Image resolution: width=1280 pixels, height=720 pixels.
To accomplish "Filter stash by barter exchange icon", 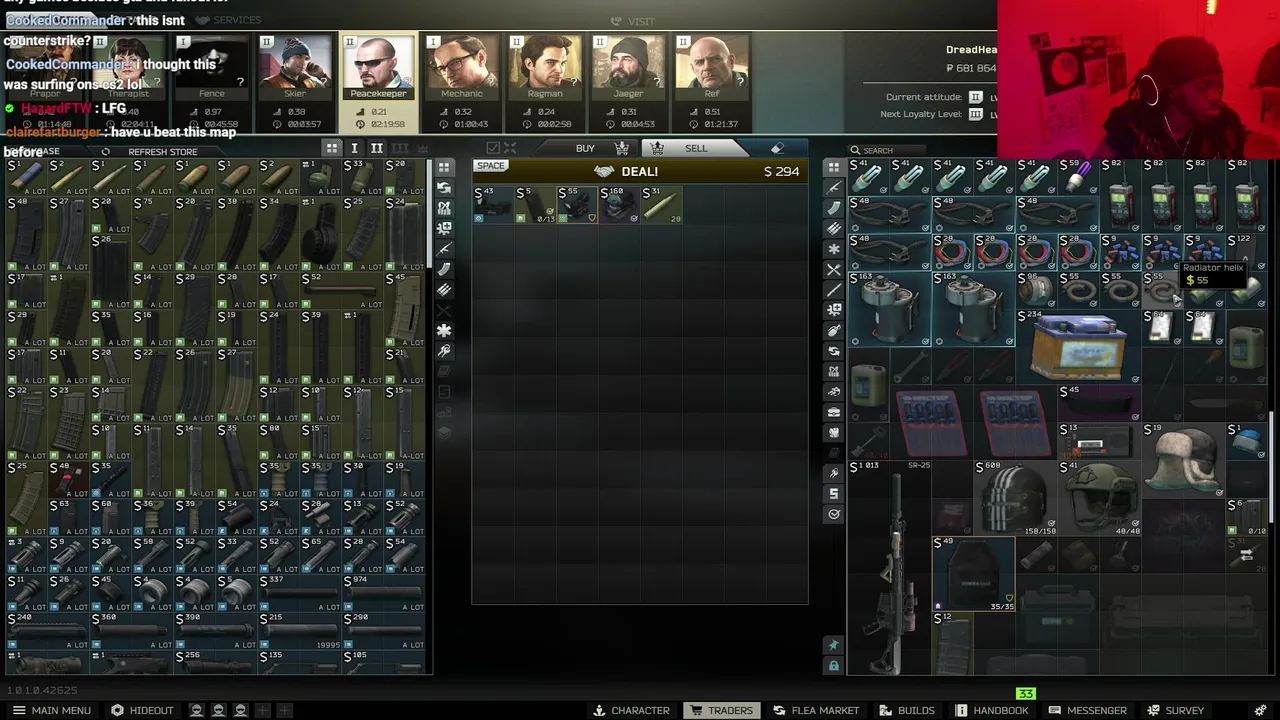I will coord(834,351).
